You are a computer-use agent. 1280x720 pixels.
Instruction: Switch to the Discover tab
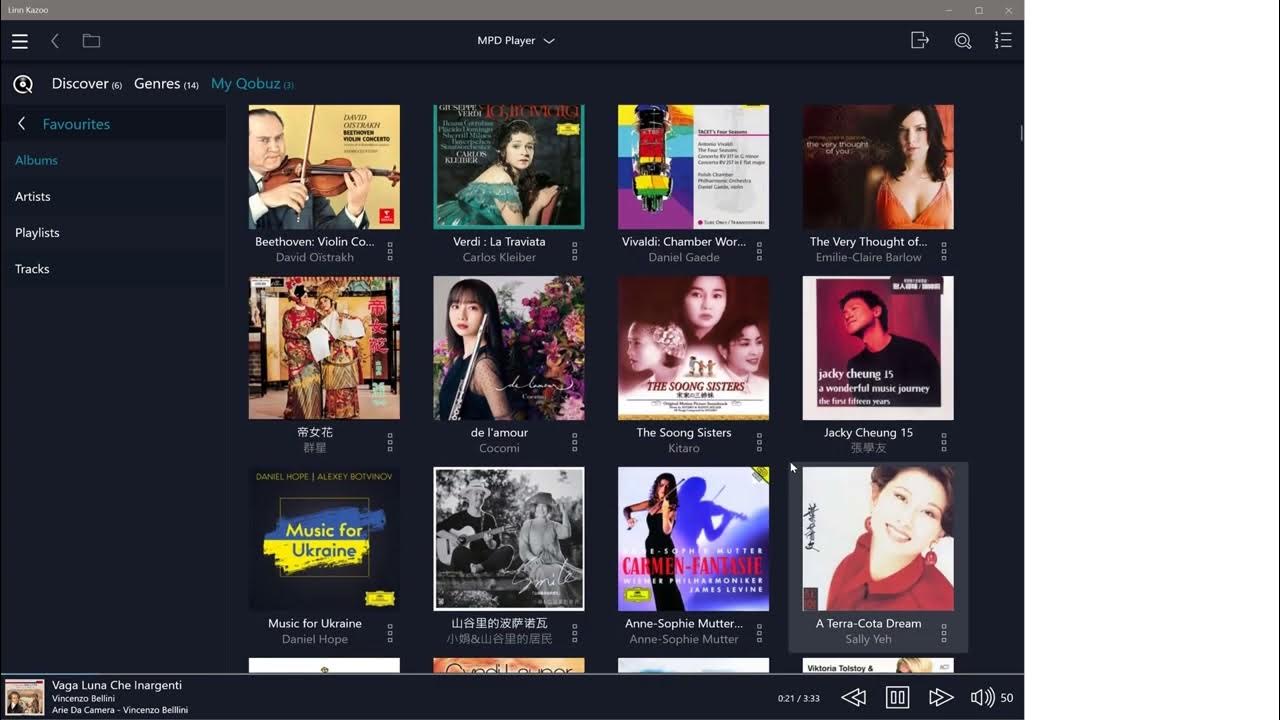coord(87,84)
